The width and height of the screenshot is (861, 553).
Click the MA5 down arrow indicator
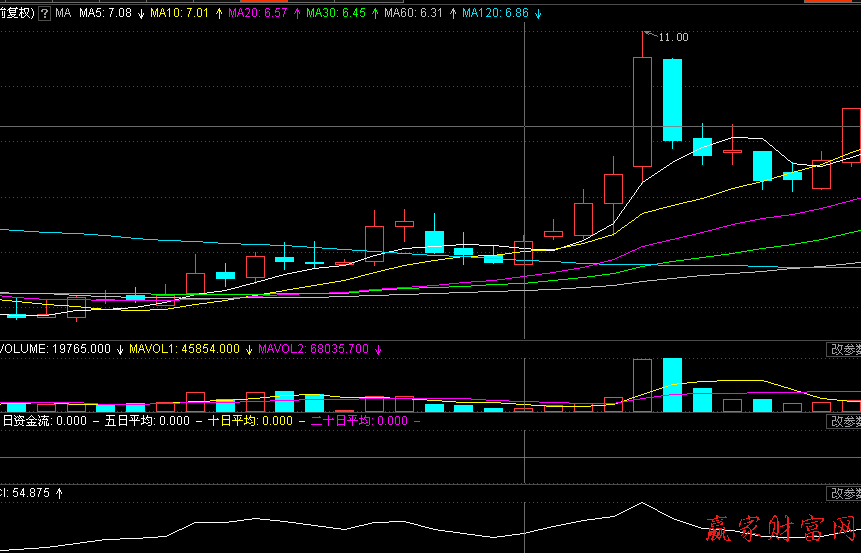pos(139,13)
